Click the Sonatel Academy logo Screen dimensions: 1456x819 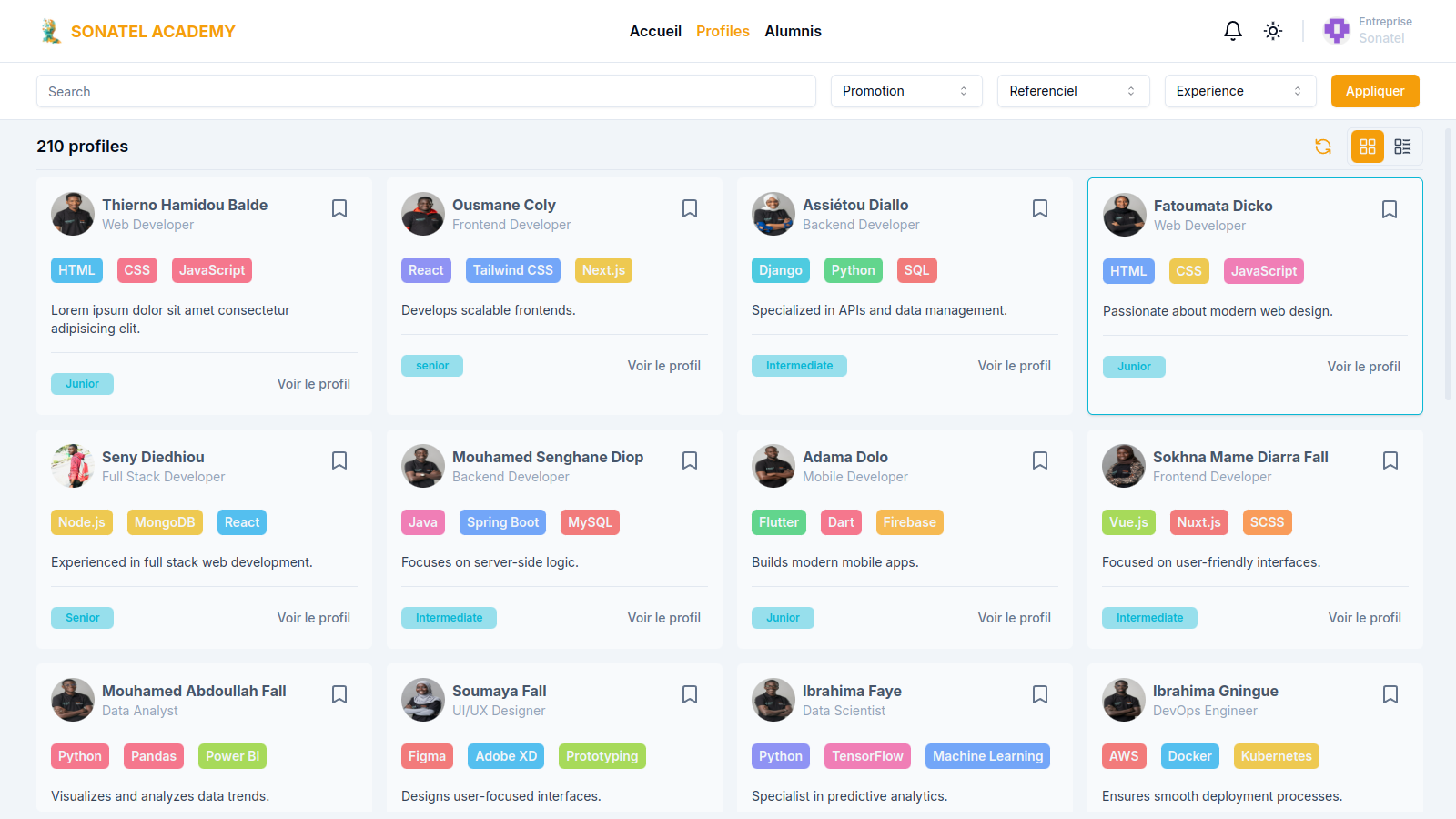[x=136, y=30]
